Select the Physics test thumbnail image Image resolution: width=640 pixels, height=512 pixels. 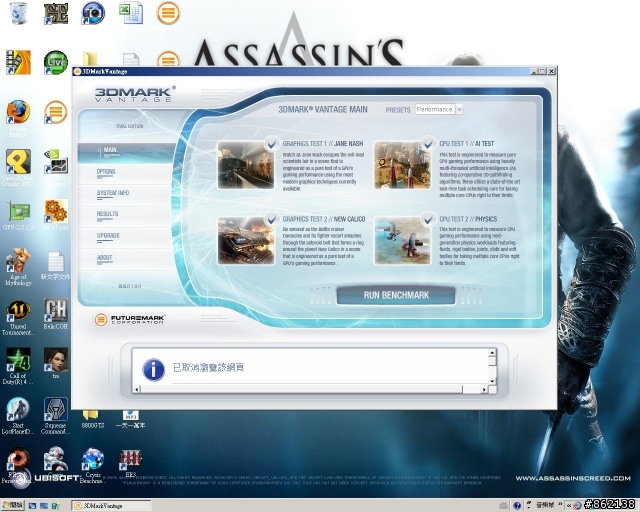[x=402, y=240]
